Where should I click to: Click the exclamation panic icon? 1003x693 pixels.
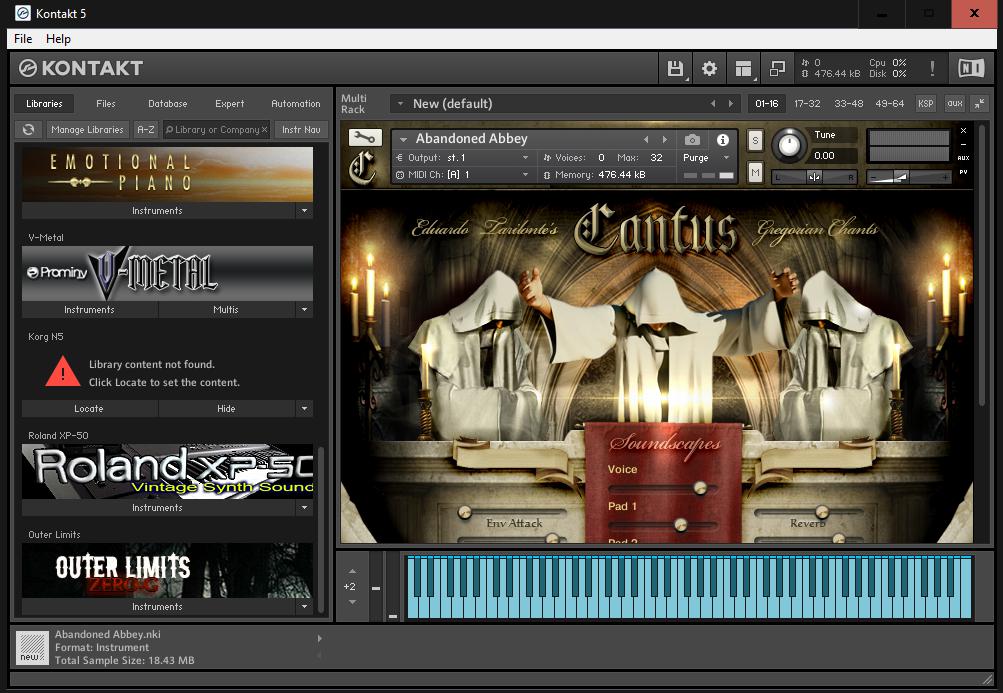pyautogui.click(x=932, y=68)
